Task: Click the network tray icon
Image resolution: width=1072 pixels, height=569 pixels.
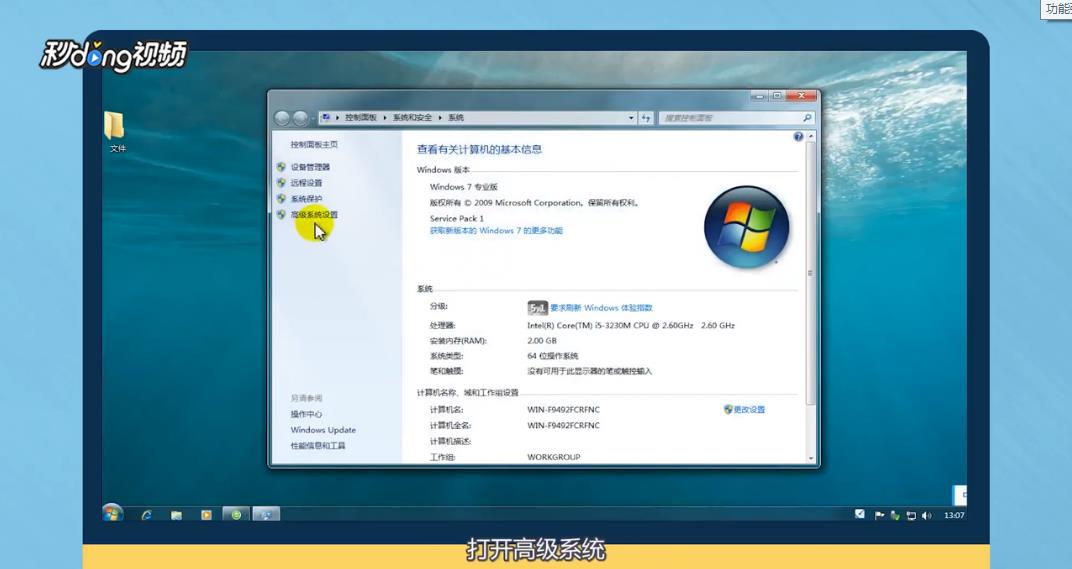Action: [911, 515]
